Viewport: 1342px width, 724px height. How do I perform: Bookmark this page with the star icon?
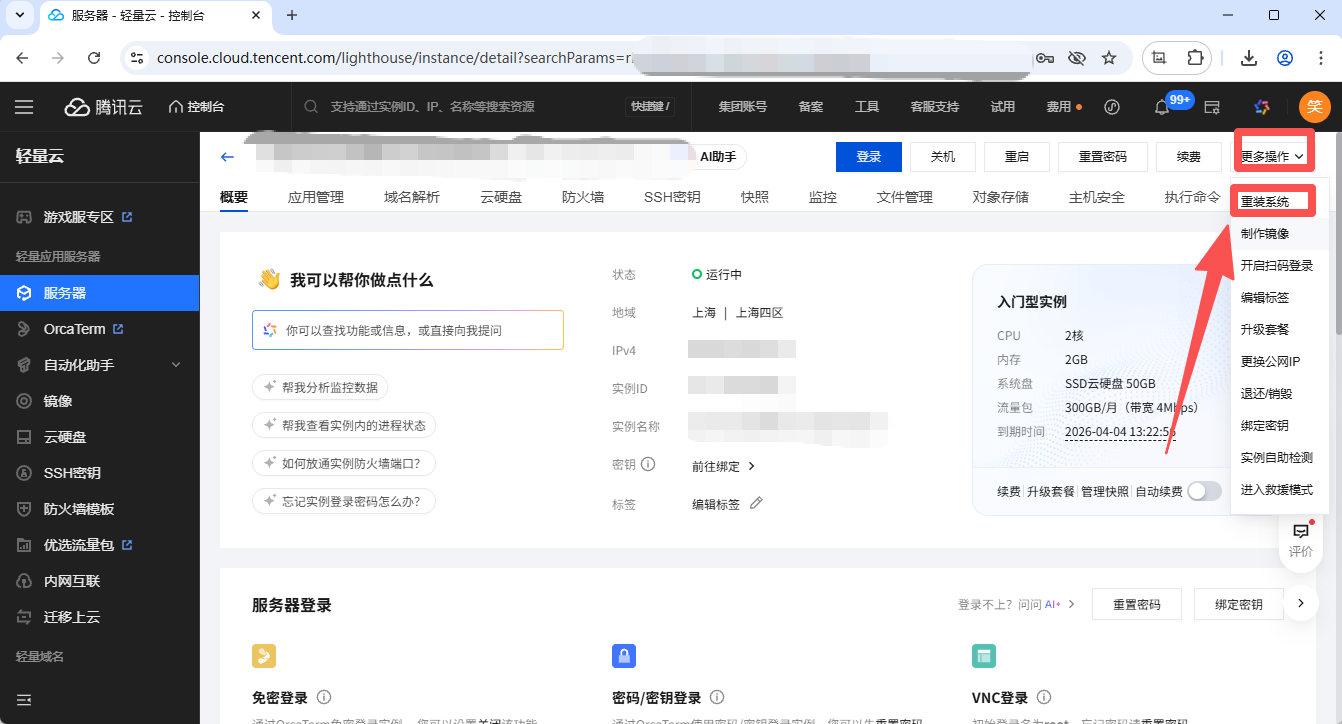(1109, 58)
